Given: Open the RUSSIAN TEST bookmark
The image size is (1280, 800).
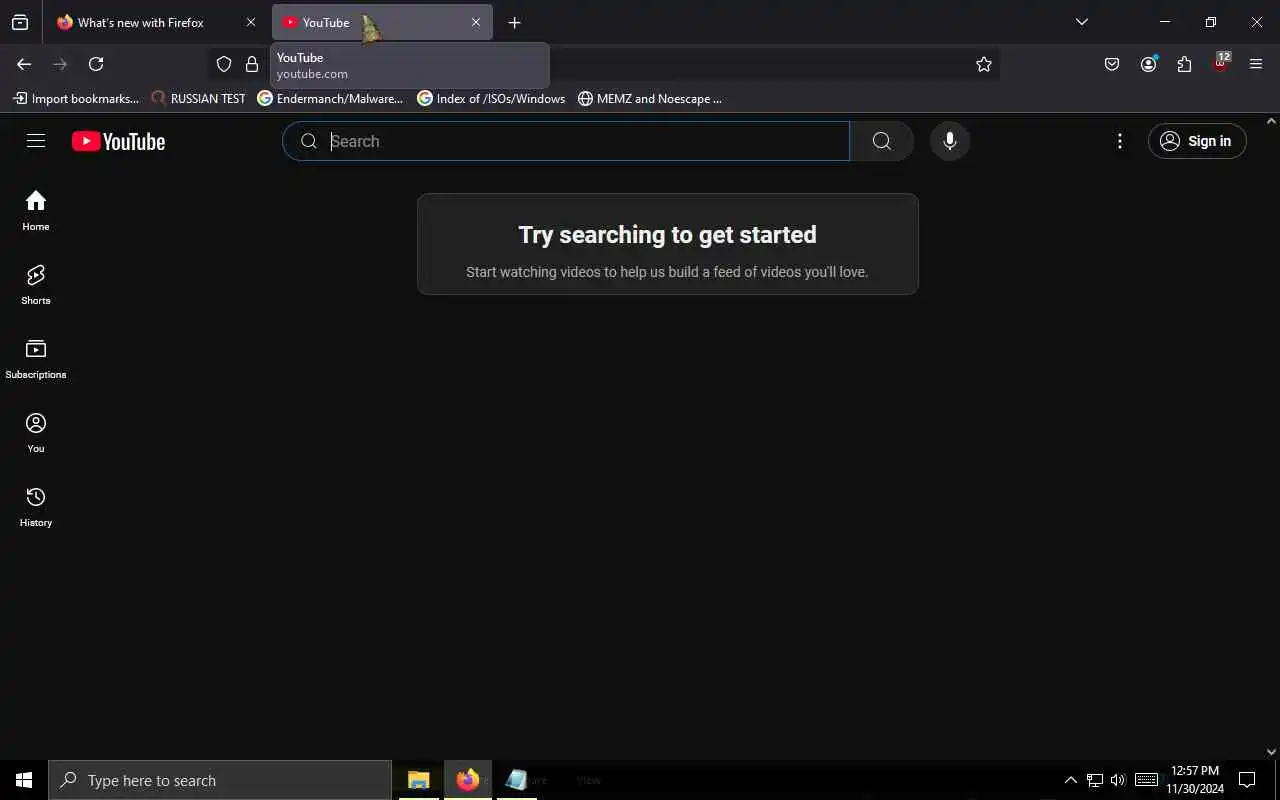Looking at the screenshot, I should [199, 98].
